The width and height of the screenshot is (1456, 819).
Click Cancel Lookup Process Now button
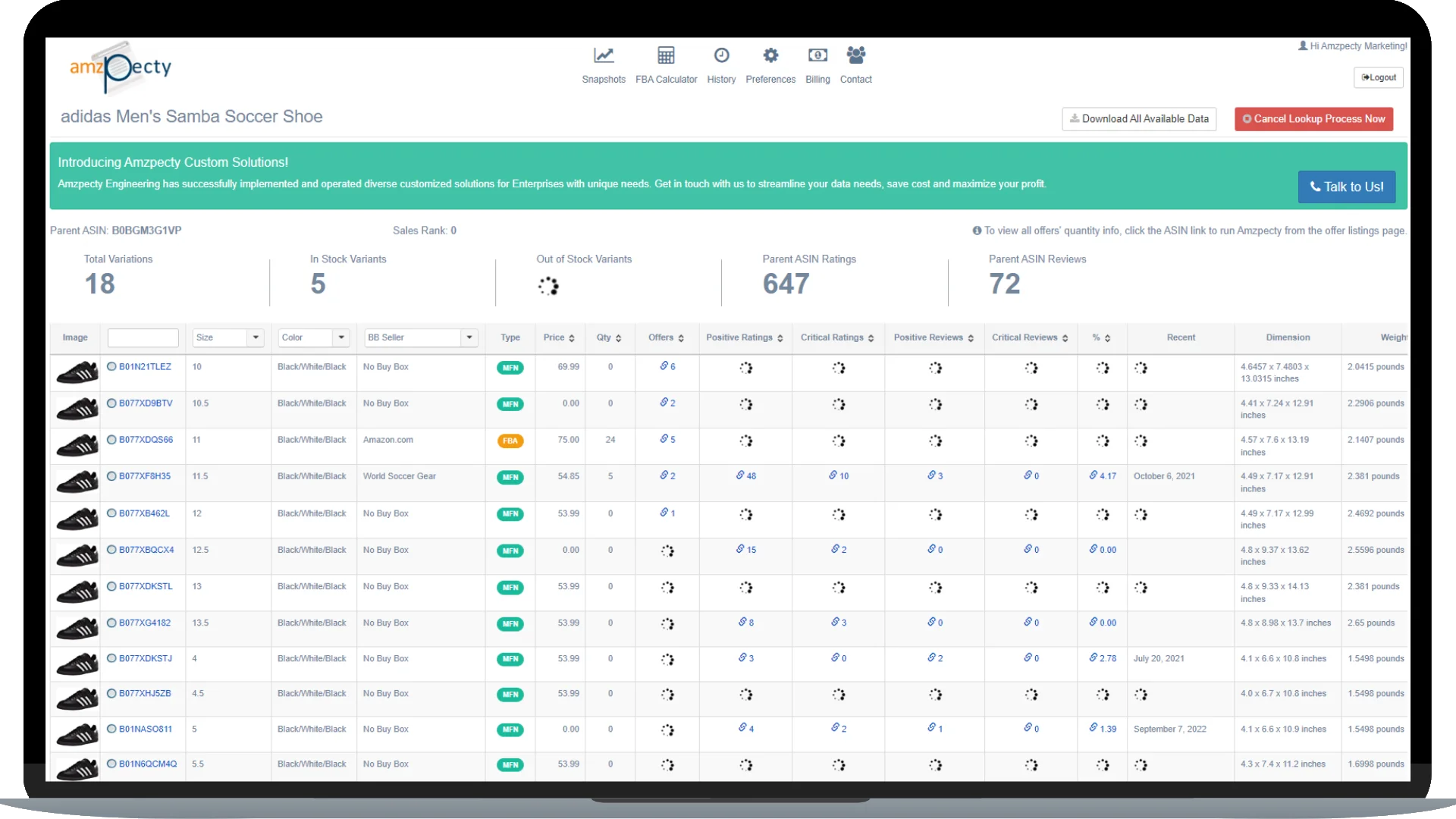[1313, 119]
